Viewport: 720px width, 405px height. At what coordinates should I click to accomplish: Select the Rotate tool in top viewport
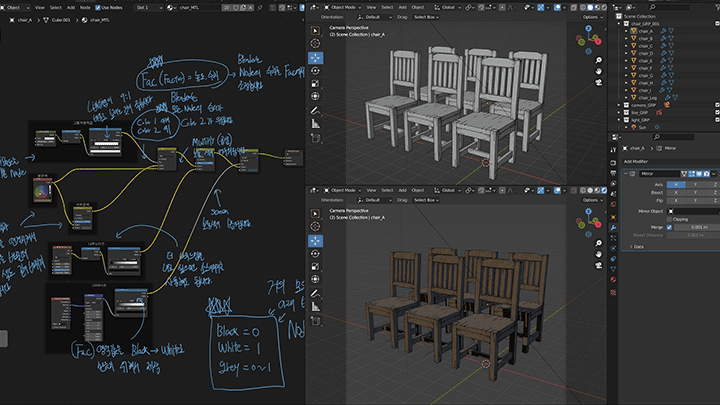point(315,71)
